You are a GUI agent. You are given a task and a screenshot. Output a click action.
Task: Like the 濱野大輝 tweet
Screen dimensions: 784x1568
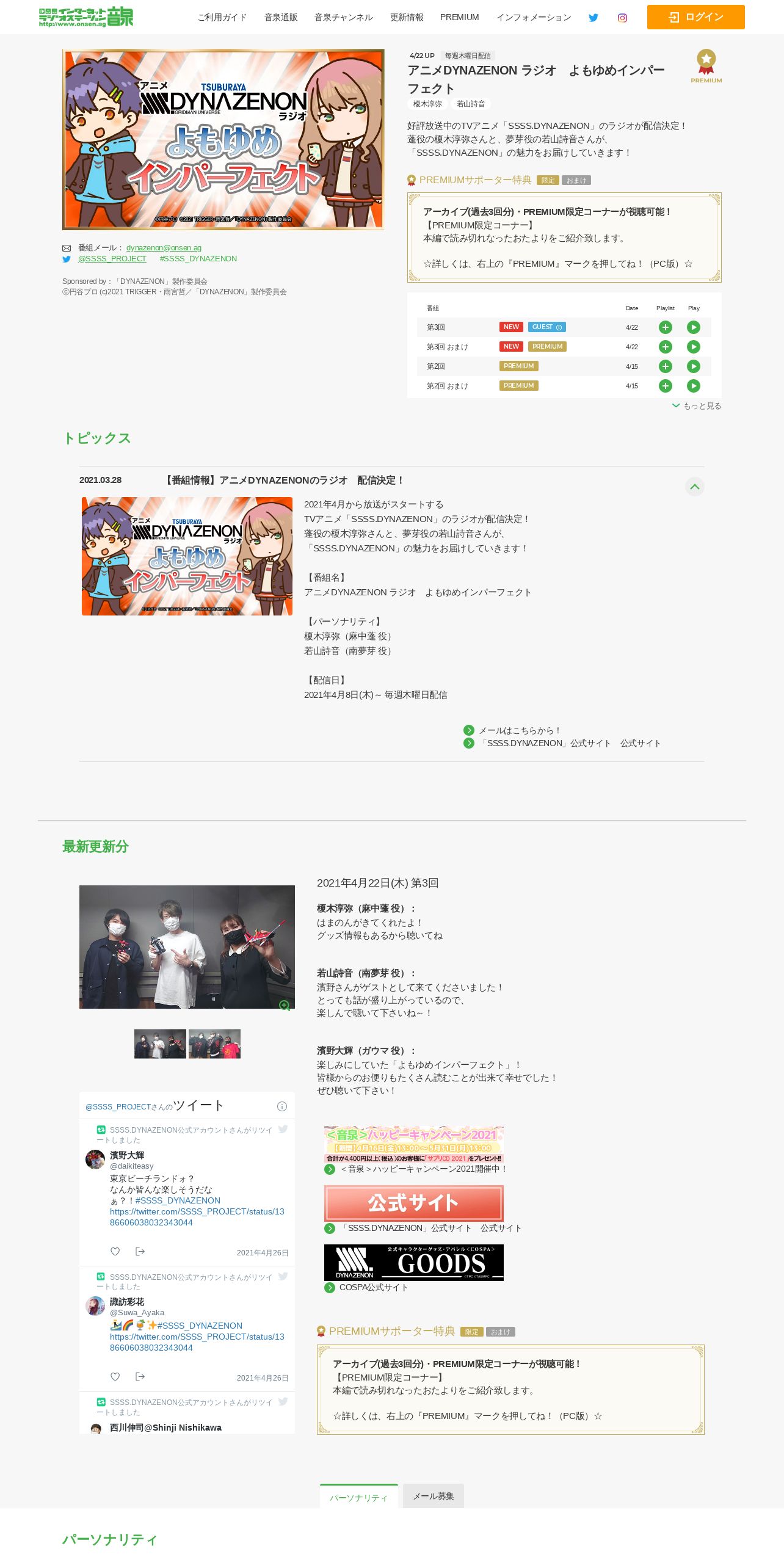(115, 1251)
